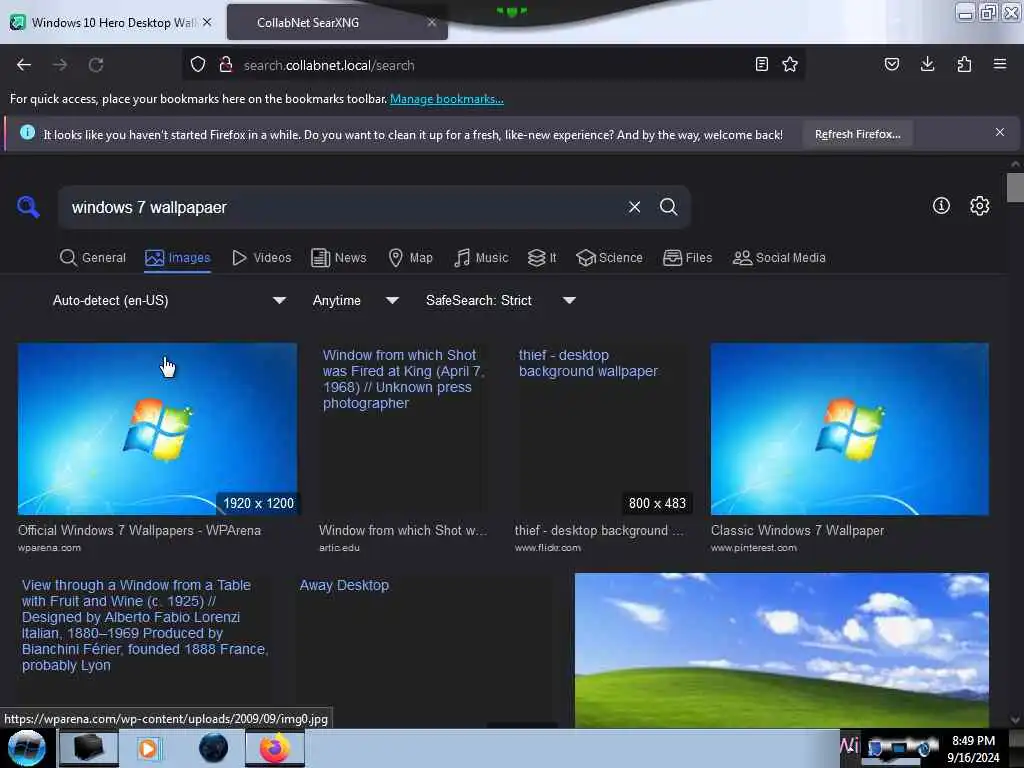1024x768 pixels.
Task: Click the Firefox taskbar icon
Action: click(x=275, y=748)
